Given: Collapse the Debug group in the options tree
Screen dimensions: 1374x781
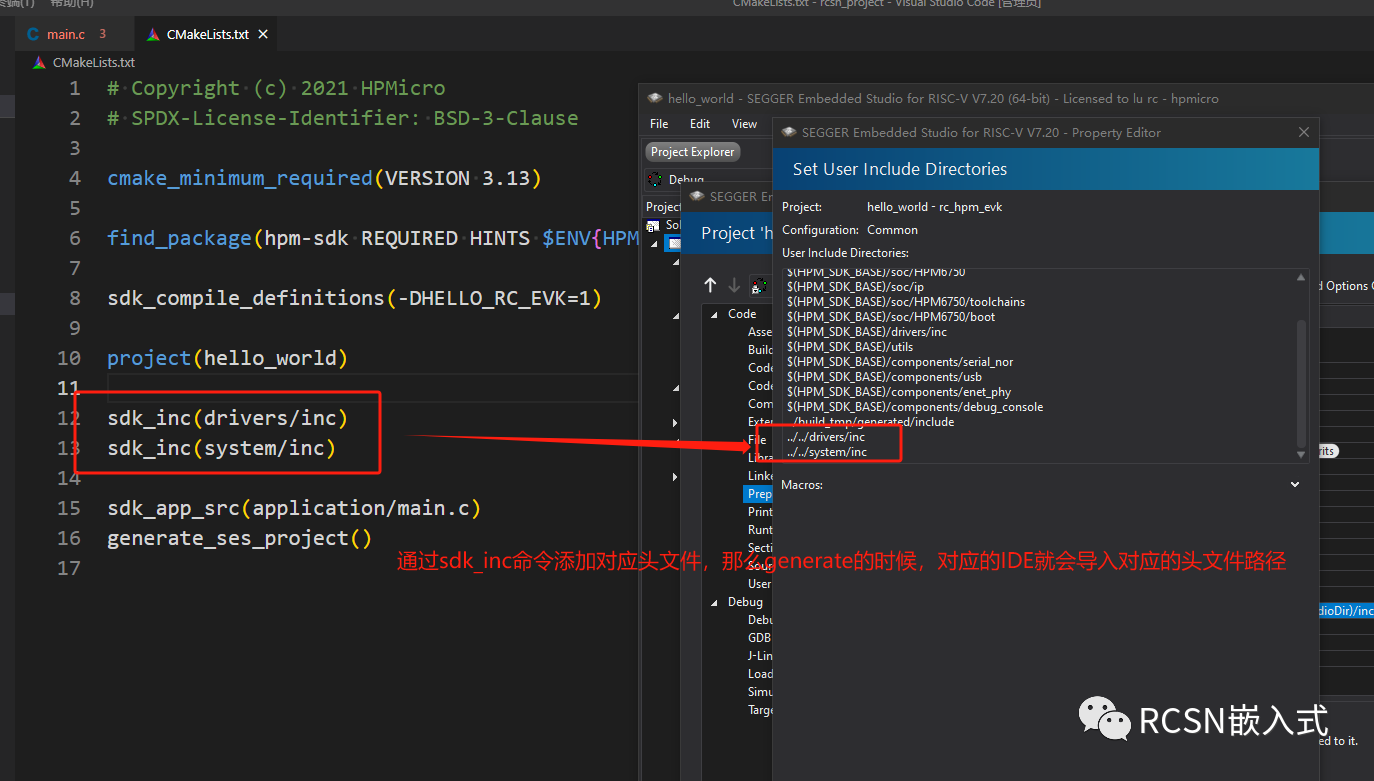Looking at the screenshot, I should click(714, 602).
